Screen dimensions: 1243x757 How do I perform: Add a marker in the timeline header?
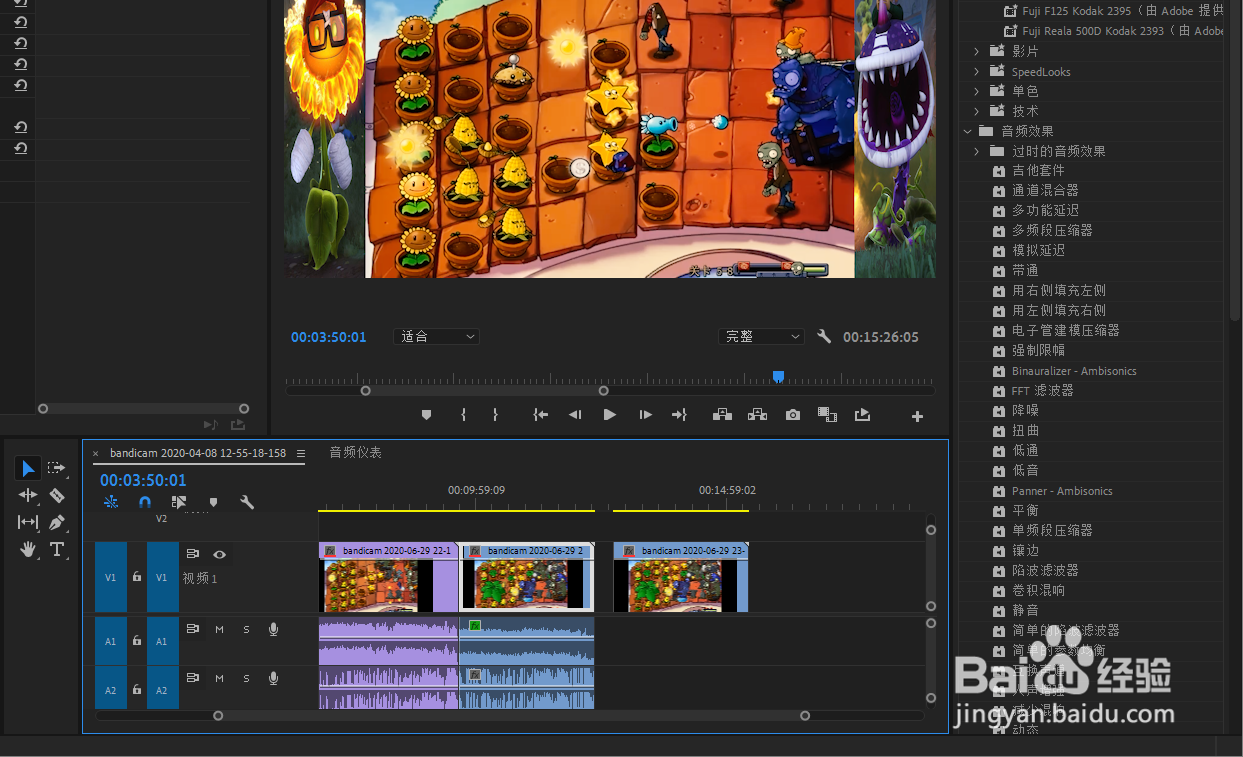pos(213,502)
